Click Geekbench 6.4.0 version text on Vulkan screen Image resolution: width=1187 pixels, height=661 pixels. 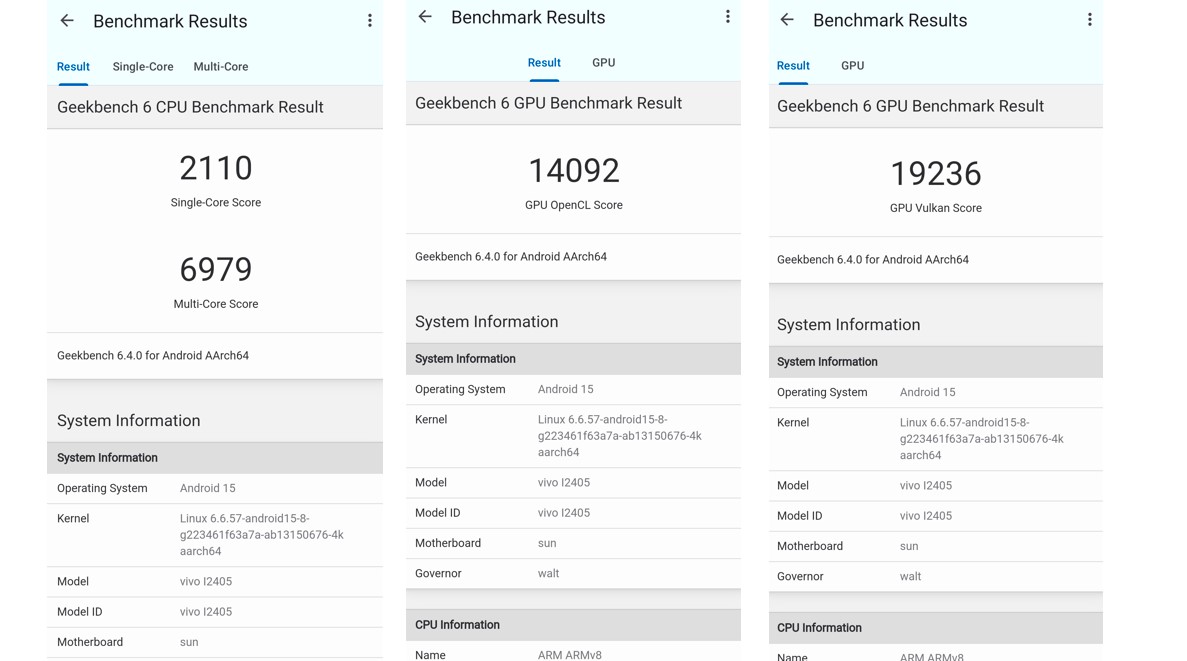873,260
